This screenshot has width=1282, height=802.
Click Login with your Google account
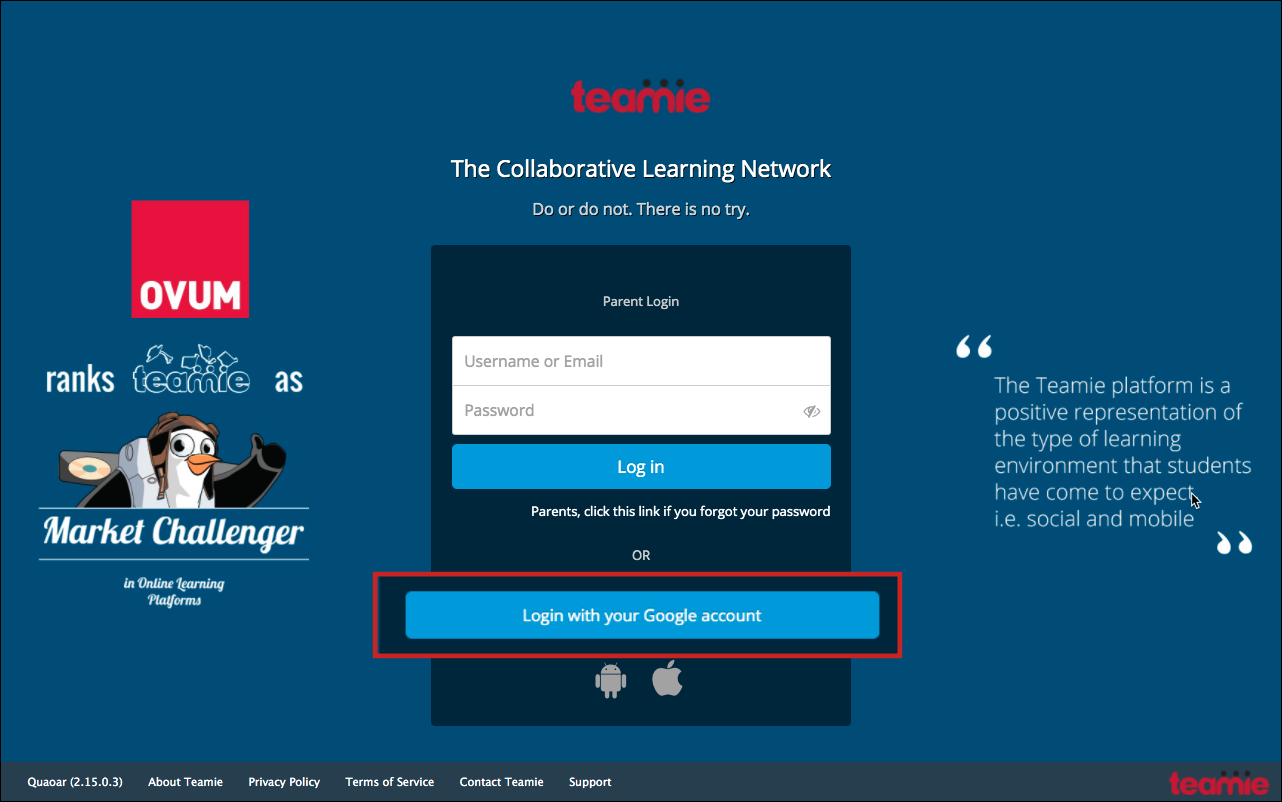(x=642, y=615)
